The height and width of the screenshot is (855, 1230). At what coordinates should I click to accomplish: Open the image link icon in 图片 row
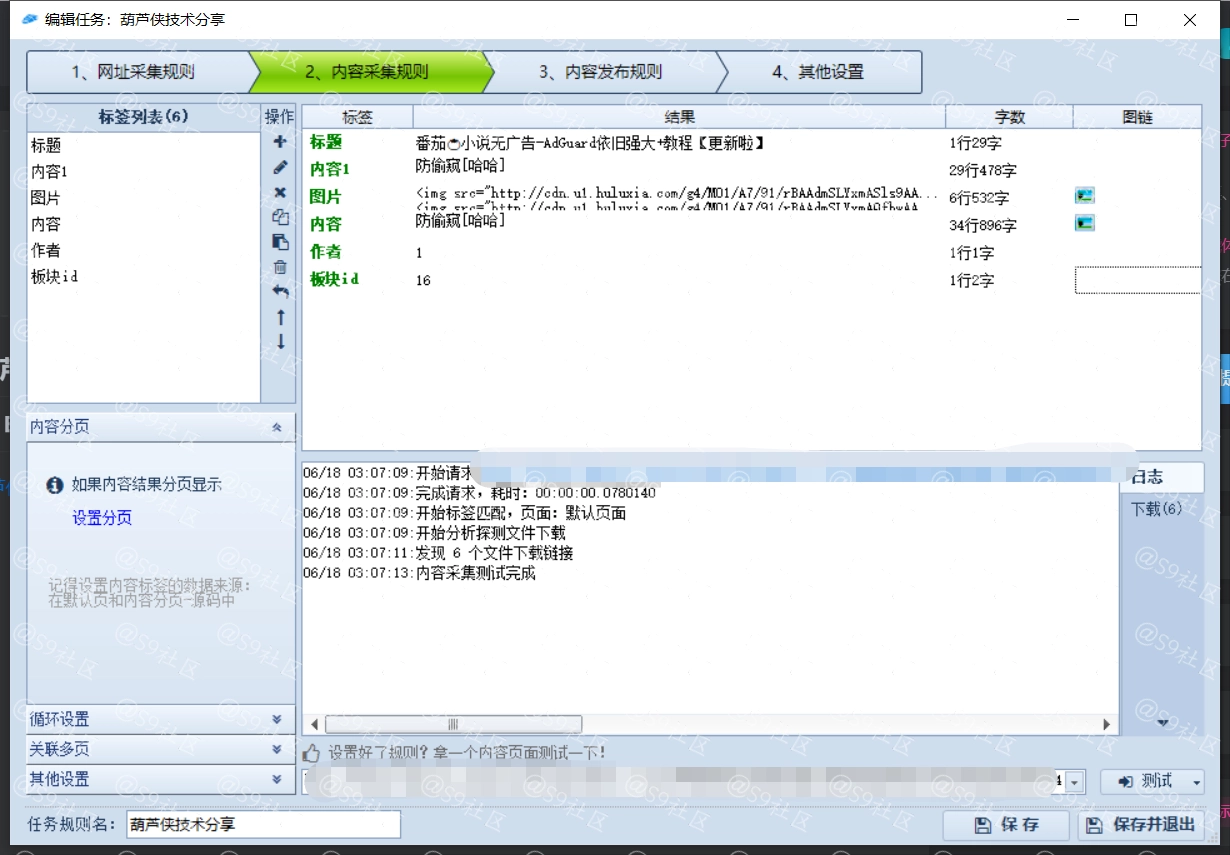click(x=1085, y=196)
